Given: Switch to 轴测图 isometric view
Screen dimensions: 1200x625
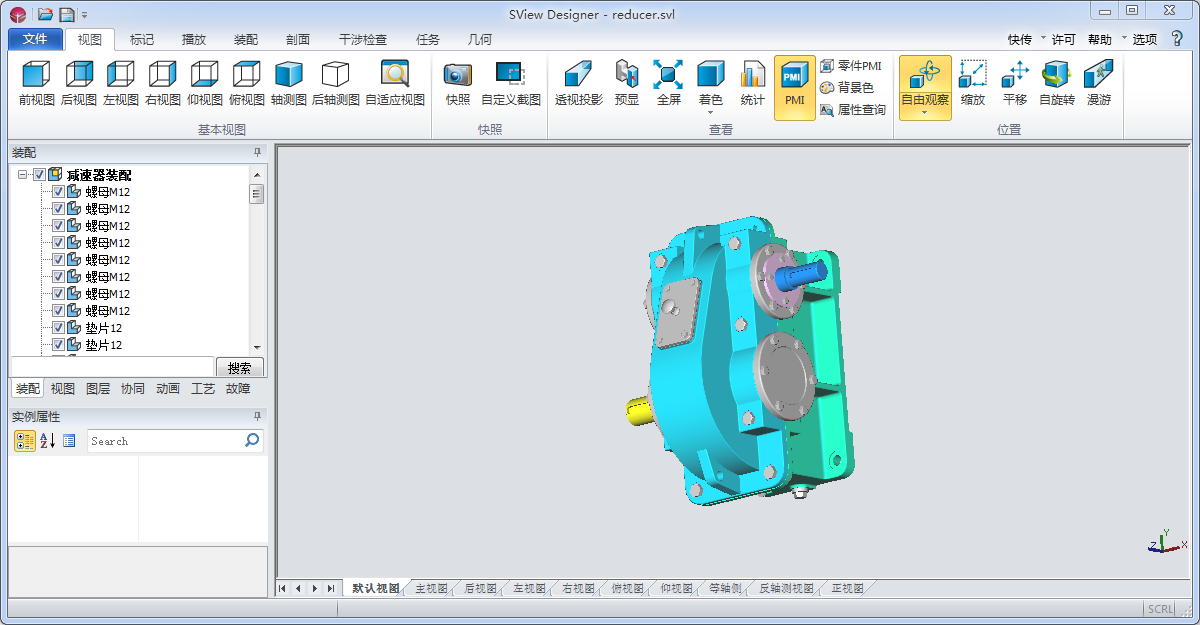Looking at the screenshot, I should (x=288, y=76).
